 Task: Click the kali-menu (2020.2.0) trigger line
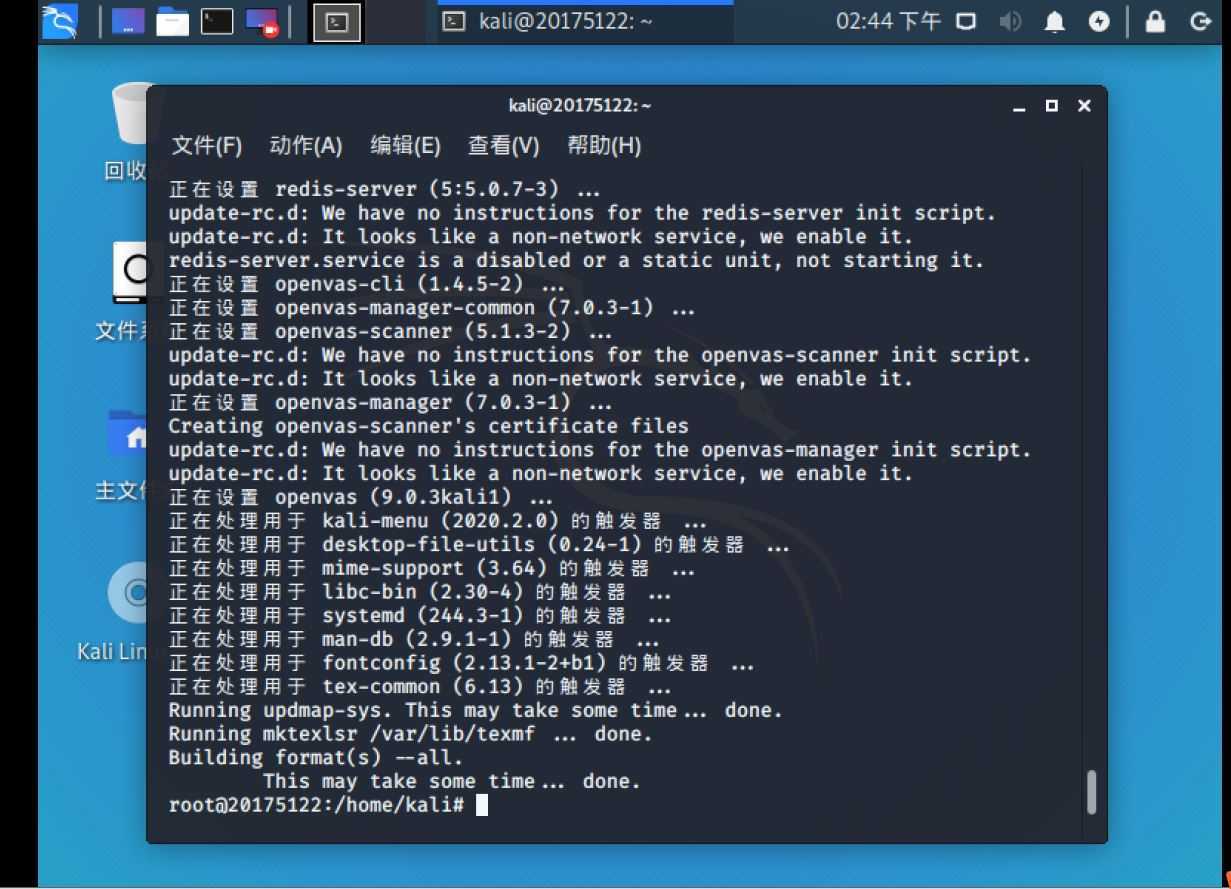[437, 521]
